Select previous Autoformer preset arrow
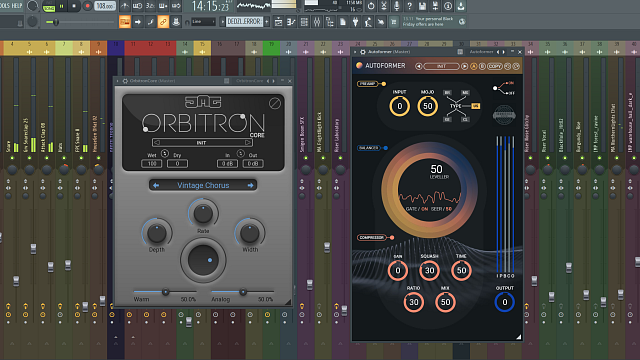The width and height of the screenshot is (640, 360). (x=418, y=66)
